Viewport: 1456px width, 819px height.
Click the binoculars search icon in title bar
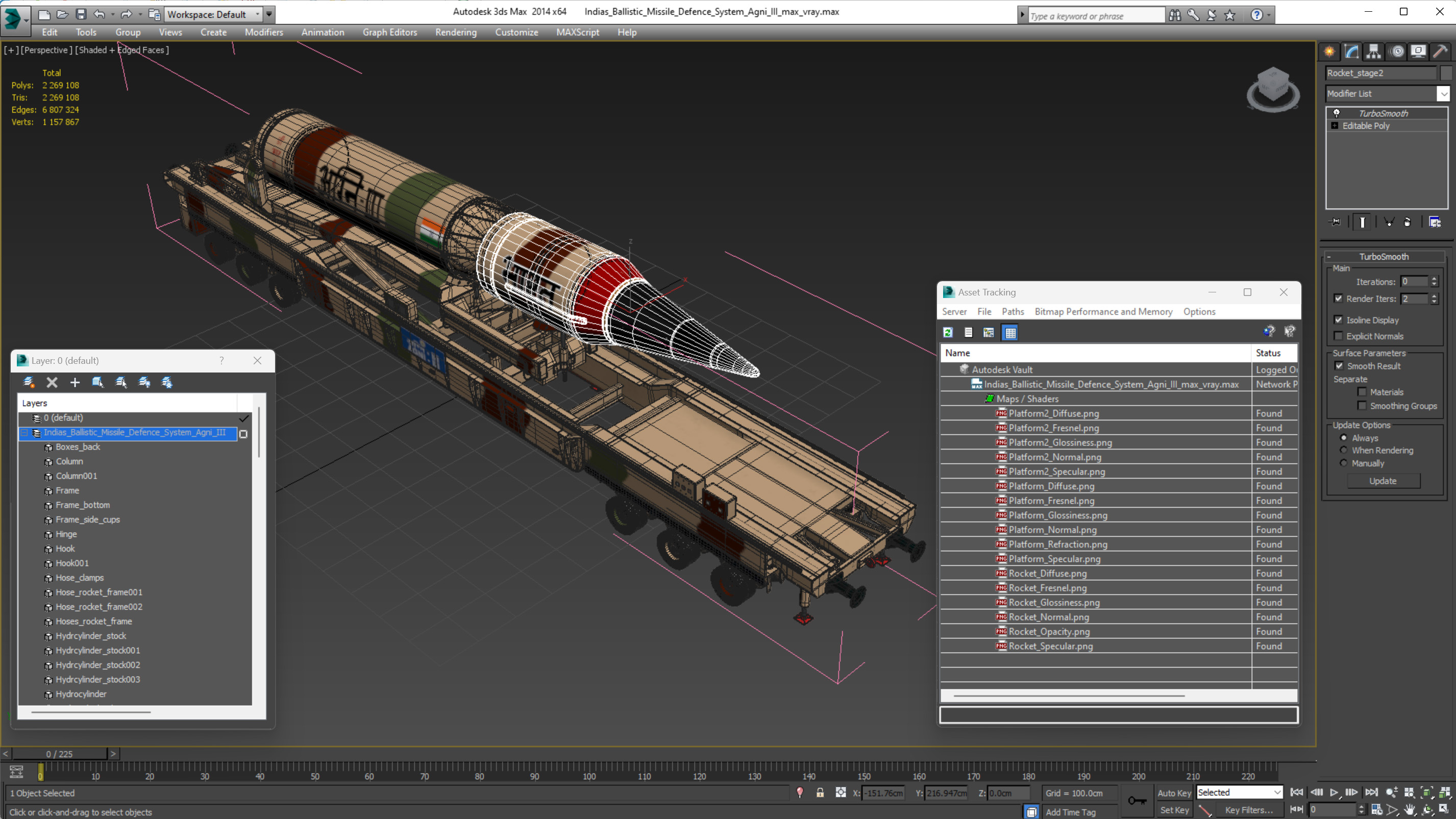tap(1174, 15)
